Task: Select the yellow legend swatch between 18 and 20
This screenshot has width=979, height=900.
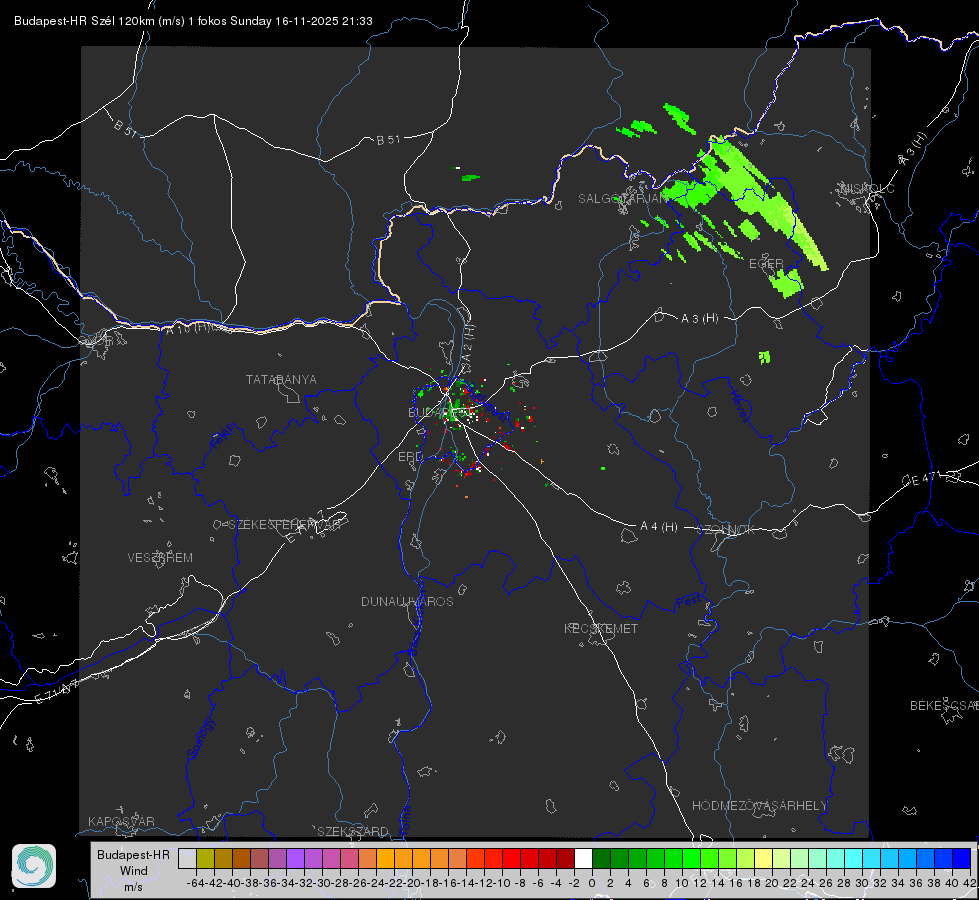Action: point(763,858)
